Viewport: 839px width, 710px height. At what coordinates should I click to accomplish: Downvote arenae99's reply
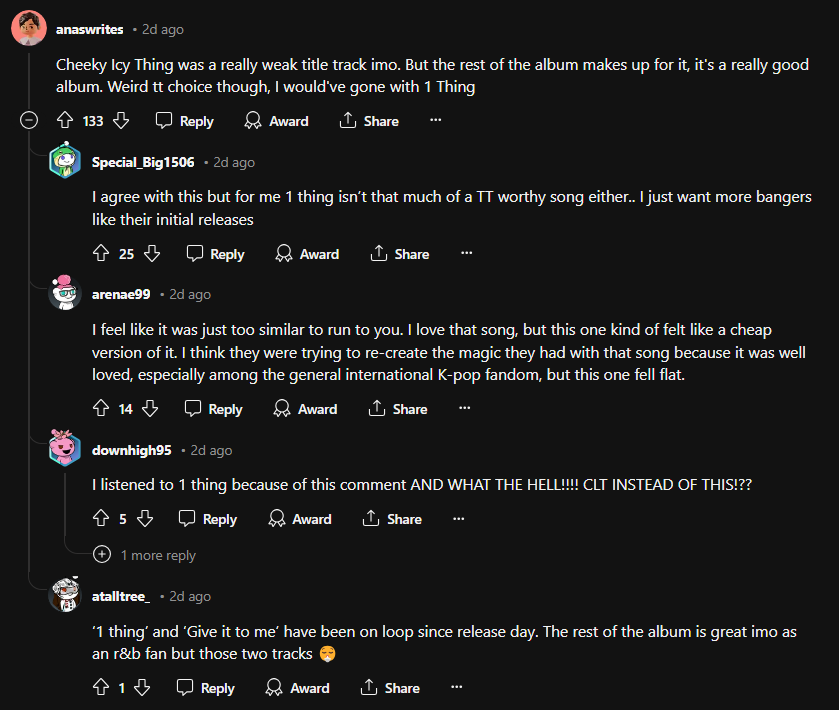pyautogui.click(x=150, y=409)
